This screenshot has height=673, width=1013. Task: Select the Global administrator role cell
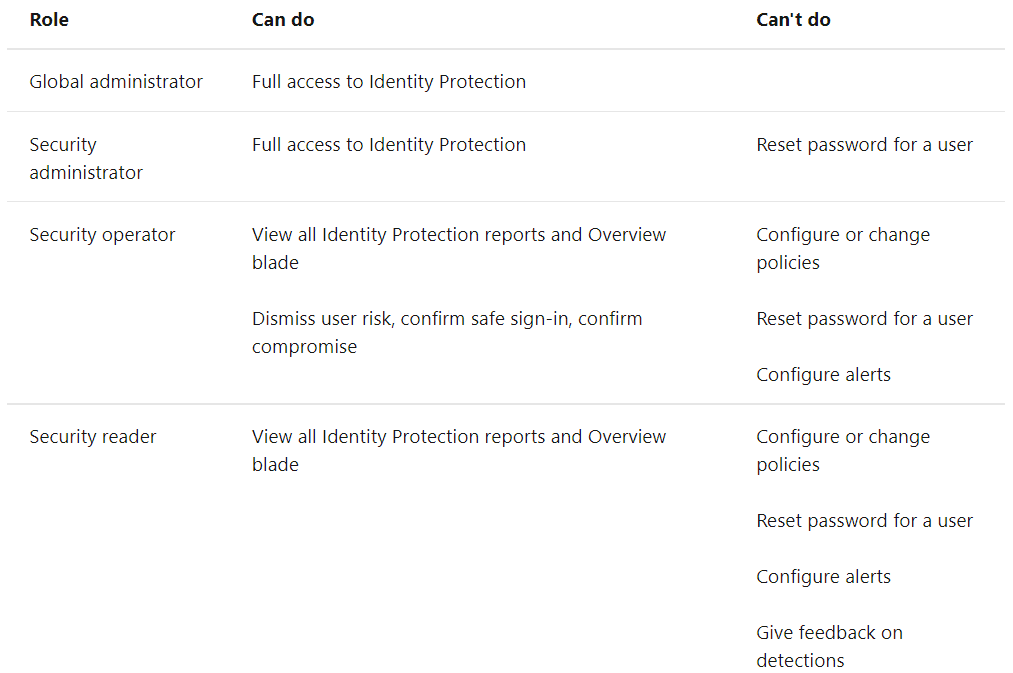coord(116,82)
